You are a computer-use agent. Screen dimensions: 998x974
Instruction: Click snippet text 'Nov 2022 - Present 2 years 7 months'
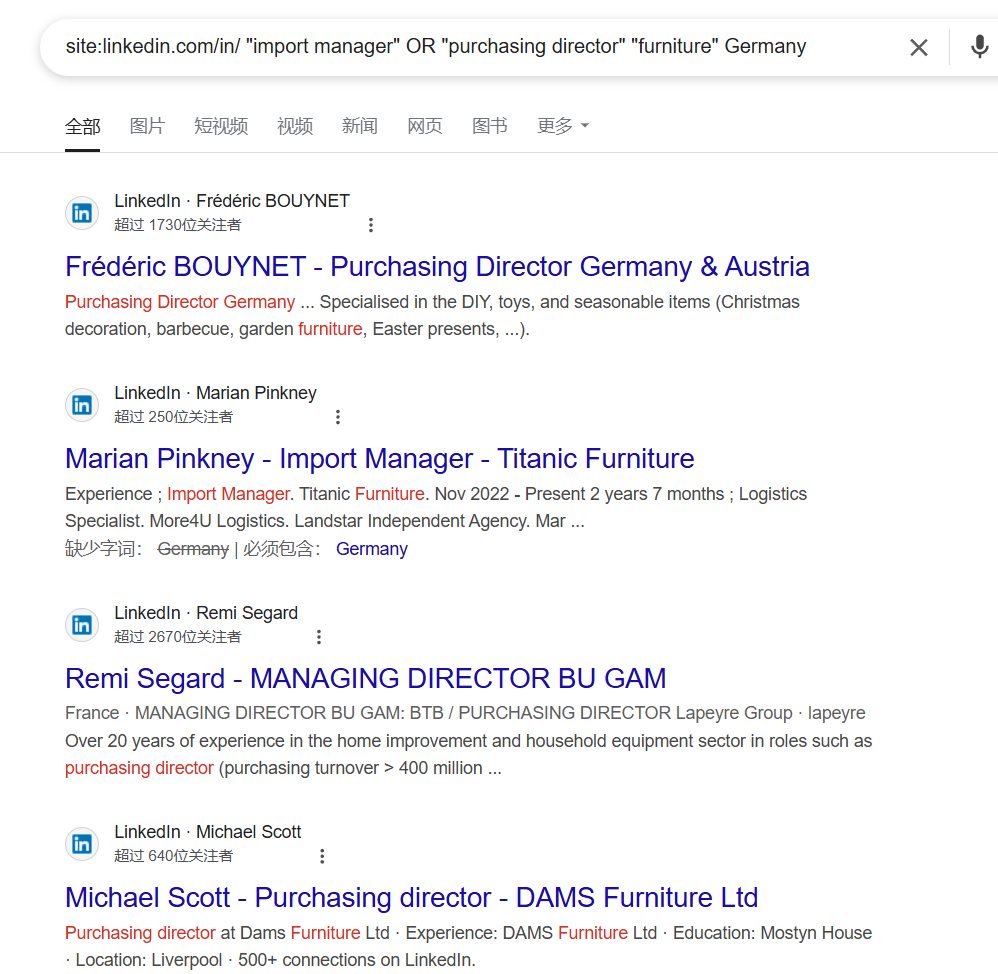coord(580,494)
